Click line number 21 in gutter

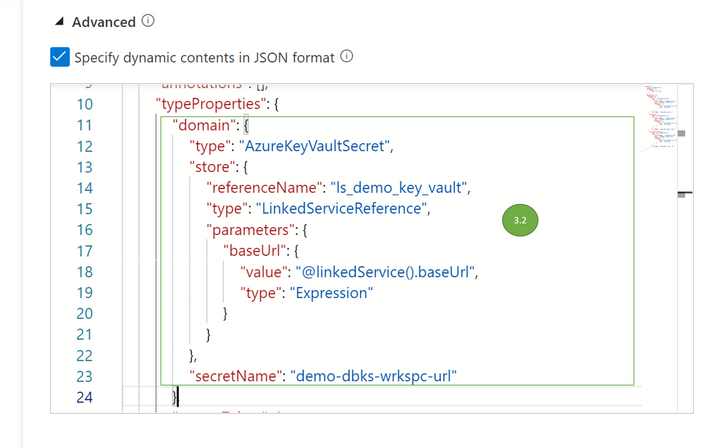click(84, 335)
